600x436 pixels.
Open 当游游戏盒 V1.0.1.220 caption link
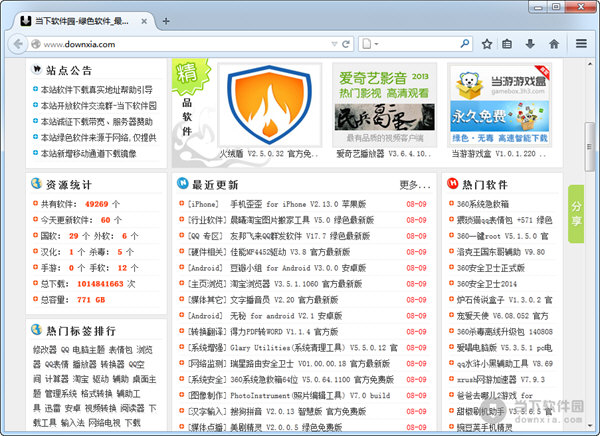tap(499, 154)
